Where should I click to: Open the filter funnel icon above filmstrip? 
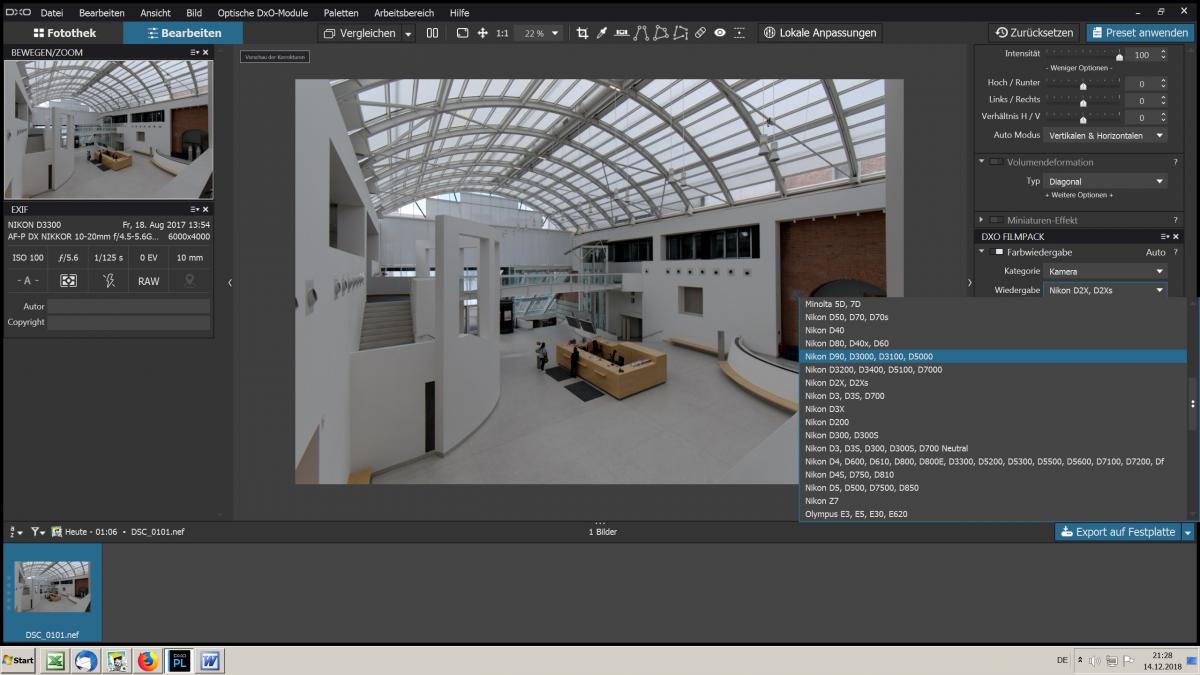click(37, 532)
